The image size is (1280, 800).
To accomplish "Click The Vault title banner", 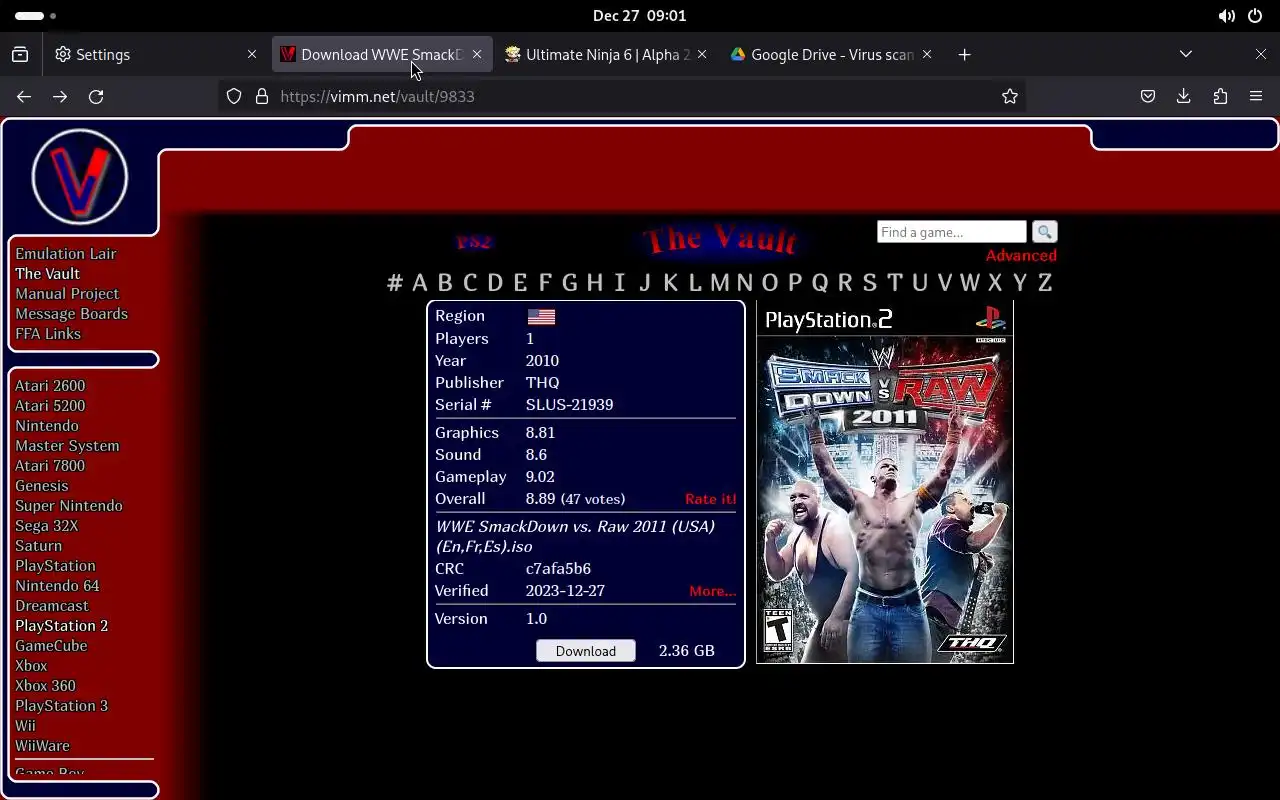I will coord(721,240).
